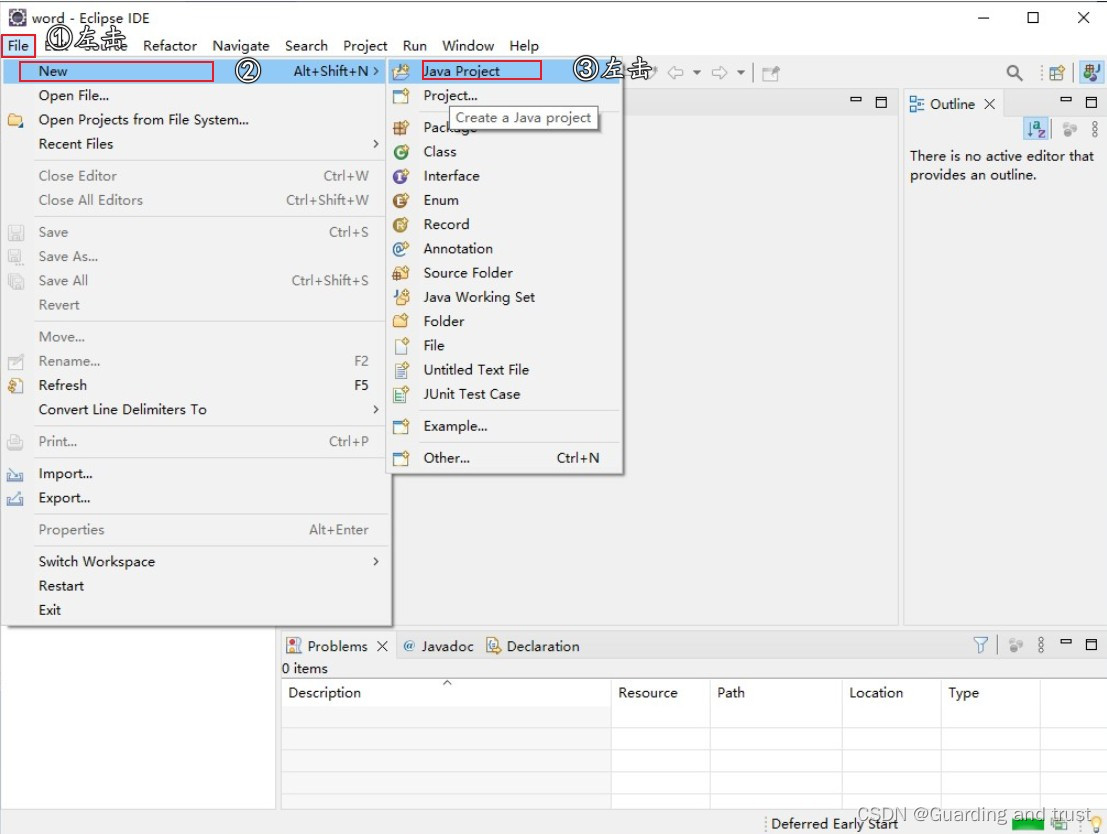The width and height of the screenshot is (1107, 834).
Task: Open the Project menu in menu bar
Action: coord(365,46)
